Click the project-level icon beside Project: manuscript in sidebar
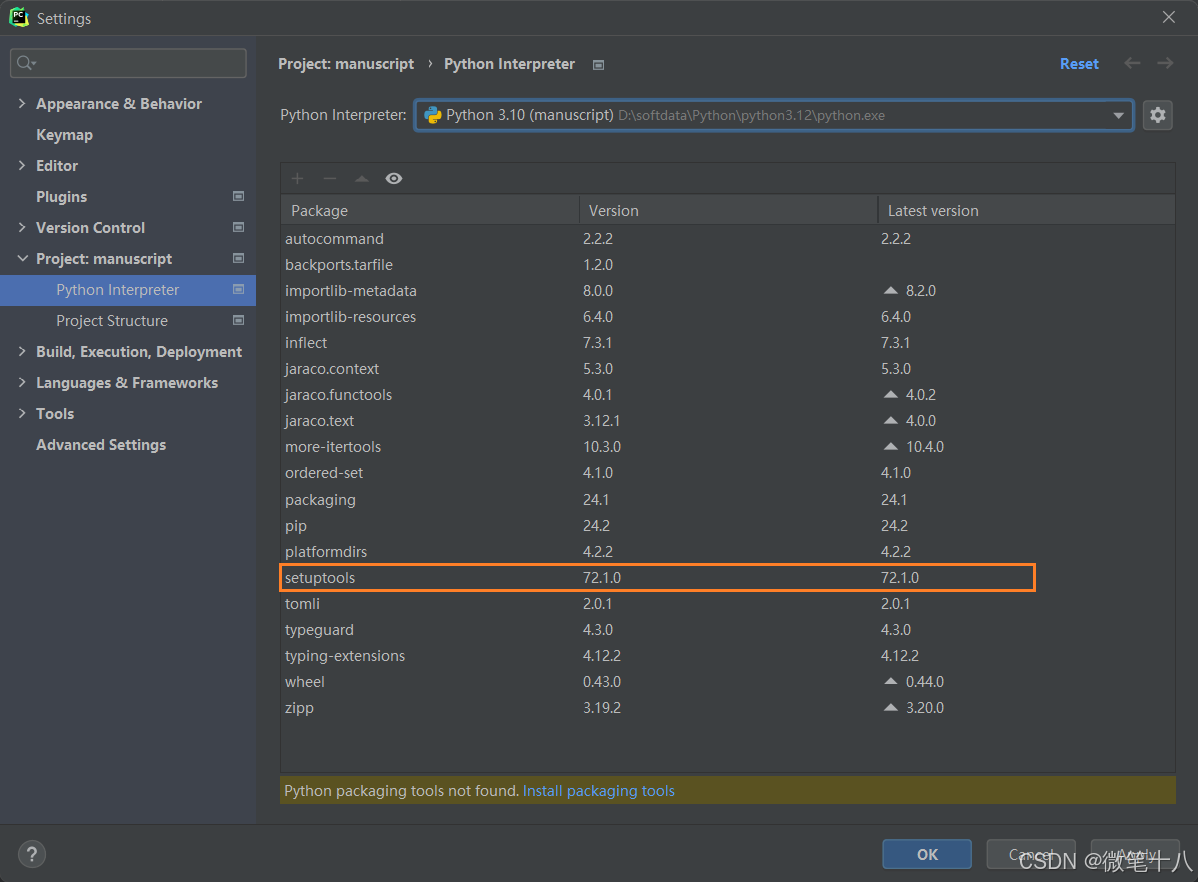1198x882 pixels. tap(238, 258)
